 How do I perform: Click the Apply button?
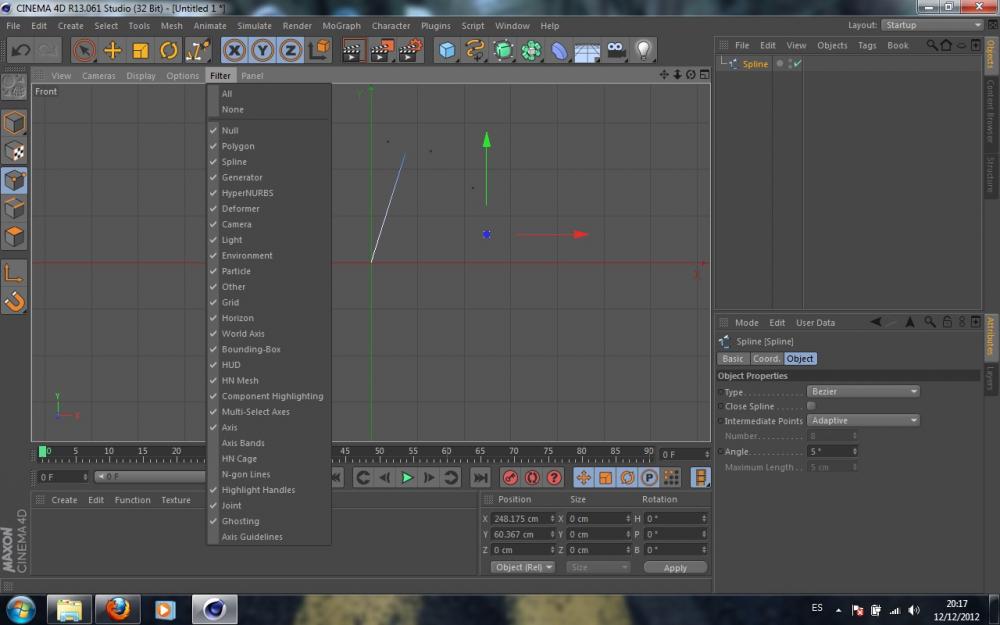pos(675,568)
